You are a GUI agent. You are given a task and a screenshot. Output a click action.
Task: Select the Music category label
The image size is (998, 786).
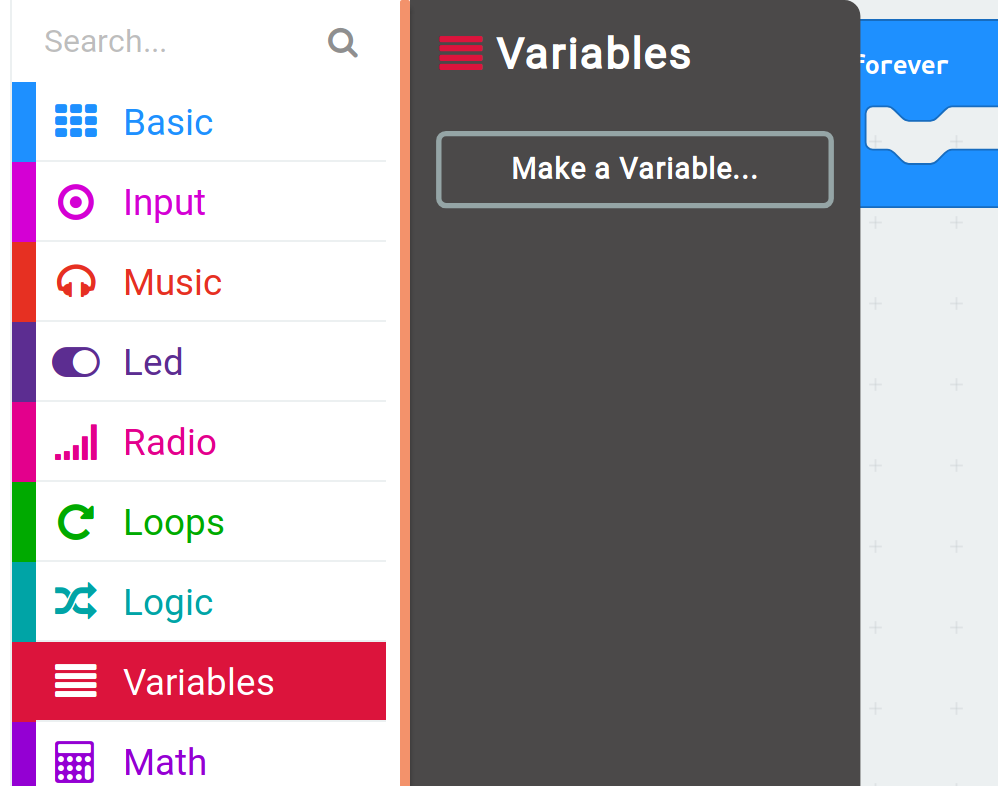coord(172,282)
